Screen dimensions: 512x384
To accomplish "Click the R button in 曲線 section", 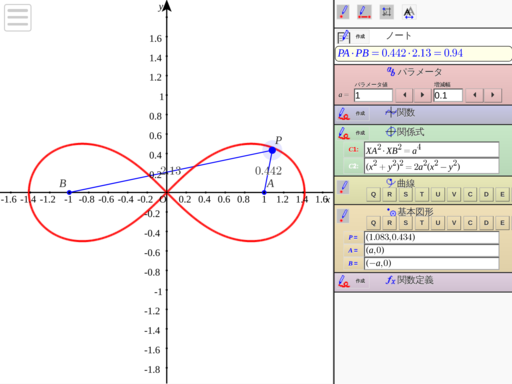I will pos(389,194).
